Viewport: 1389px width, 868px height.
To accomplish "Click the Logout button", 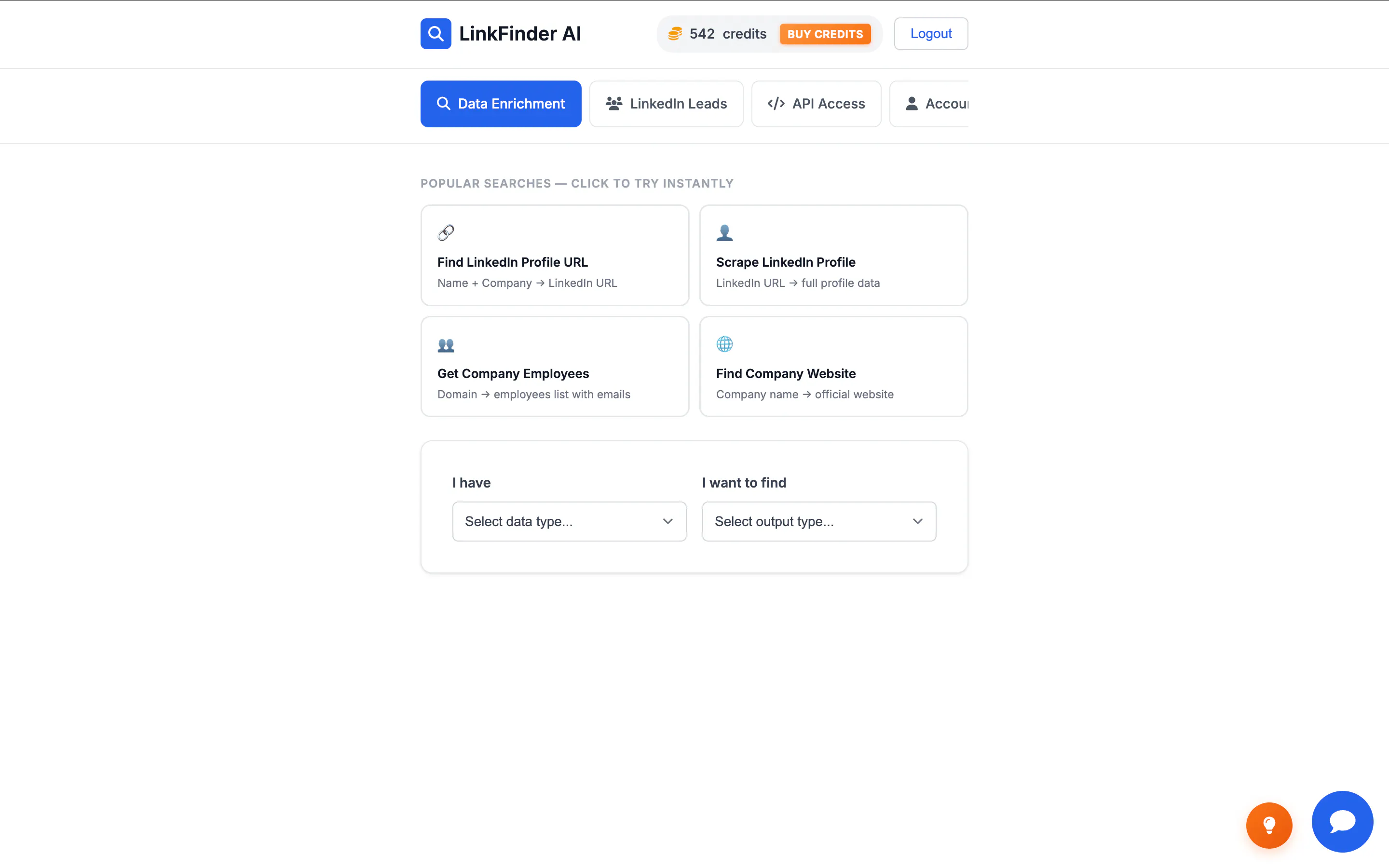I will [x=930, y=34].
